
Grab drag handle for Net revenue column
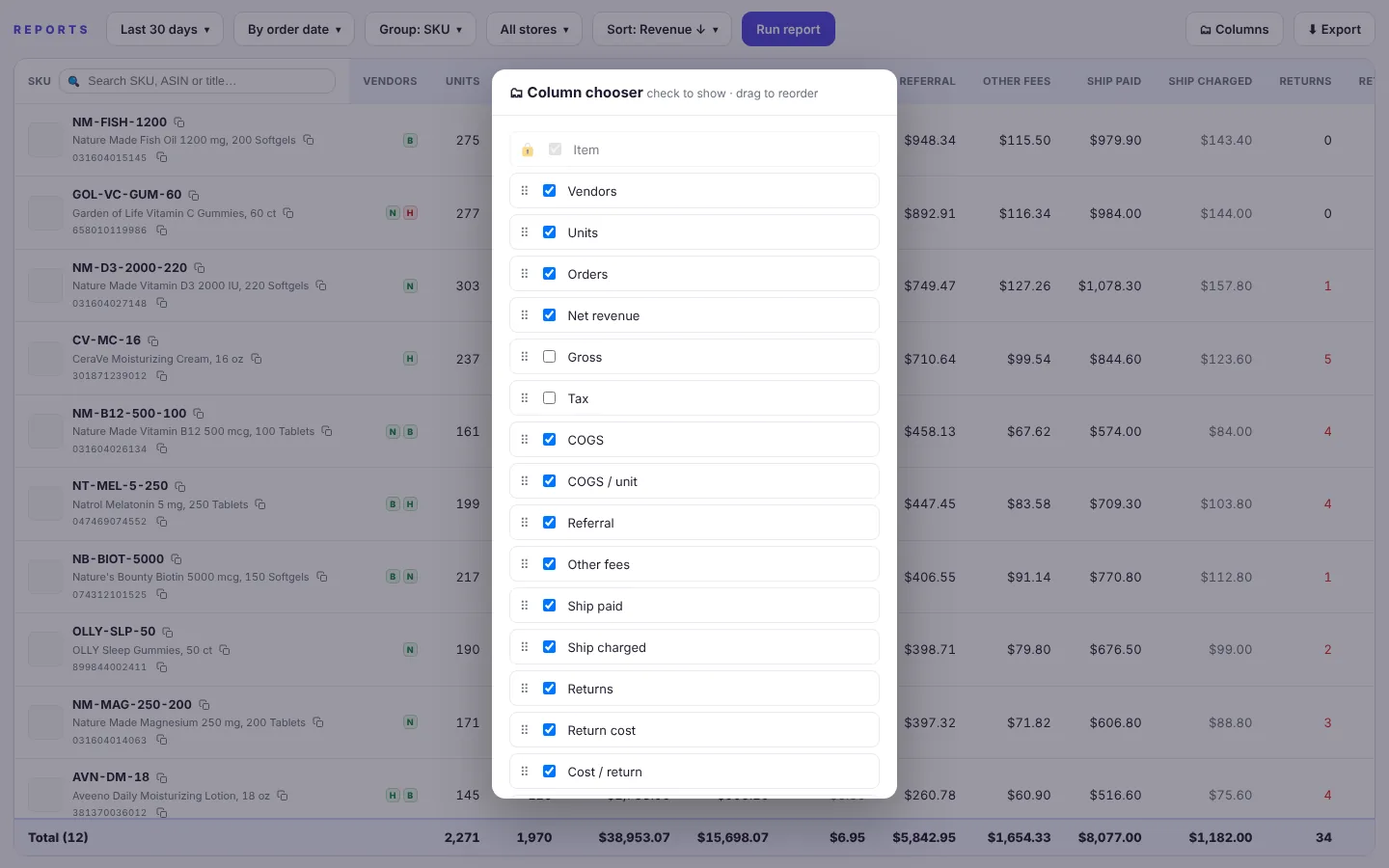[525, 315]
